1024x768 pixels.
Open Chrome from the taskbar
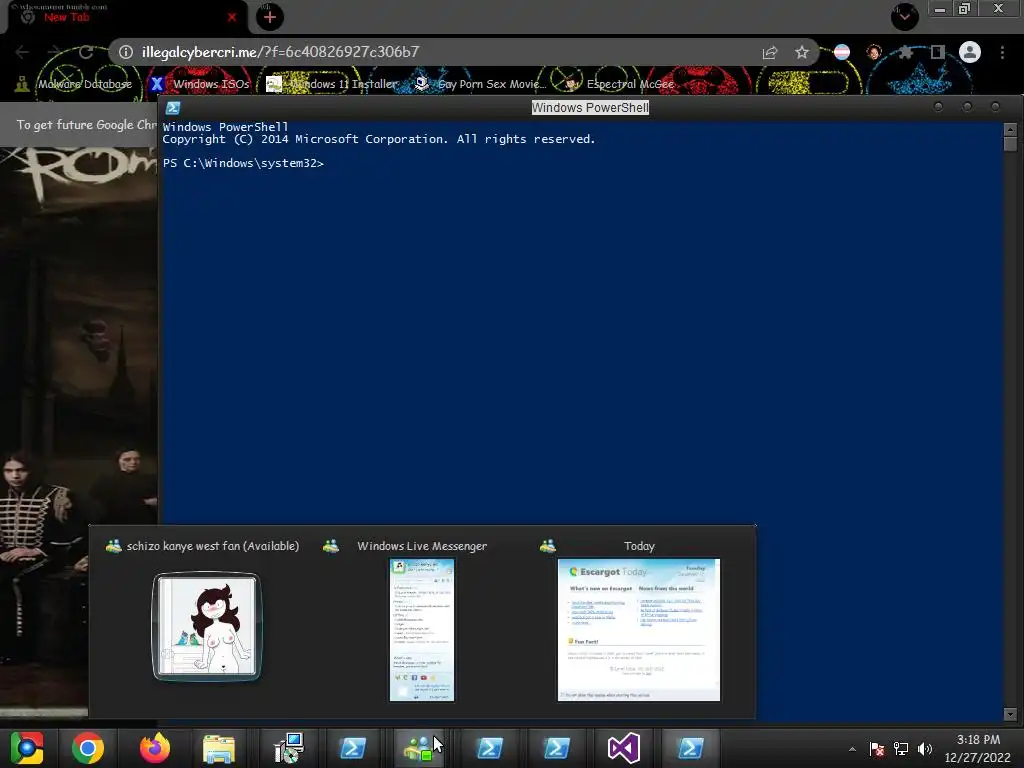88,748
